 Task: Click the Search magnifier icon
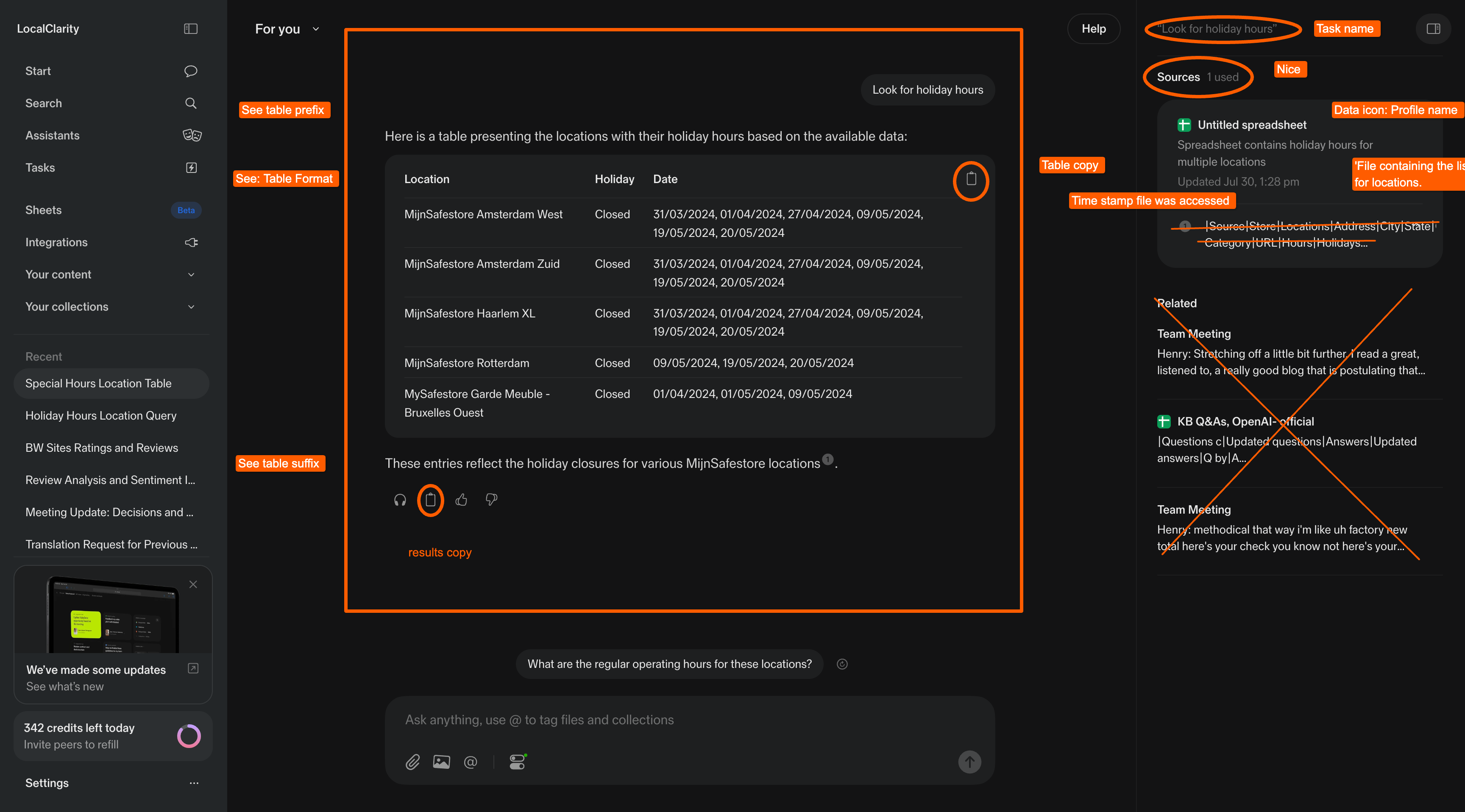[190, 103]
